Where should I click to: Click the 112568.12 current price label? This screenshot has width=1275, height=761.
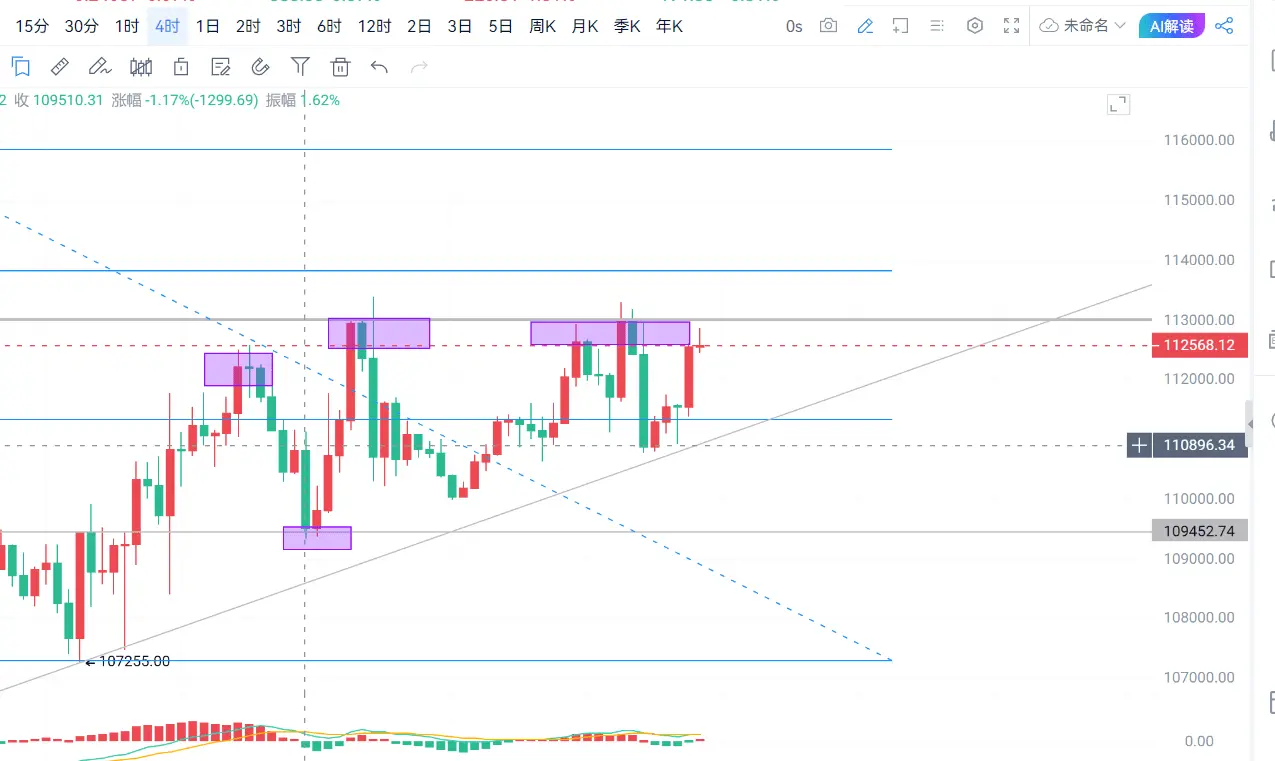(x=1198, y=345)
